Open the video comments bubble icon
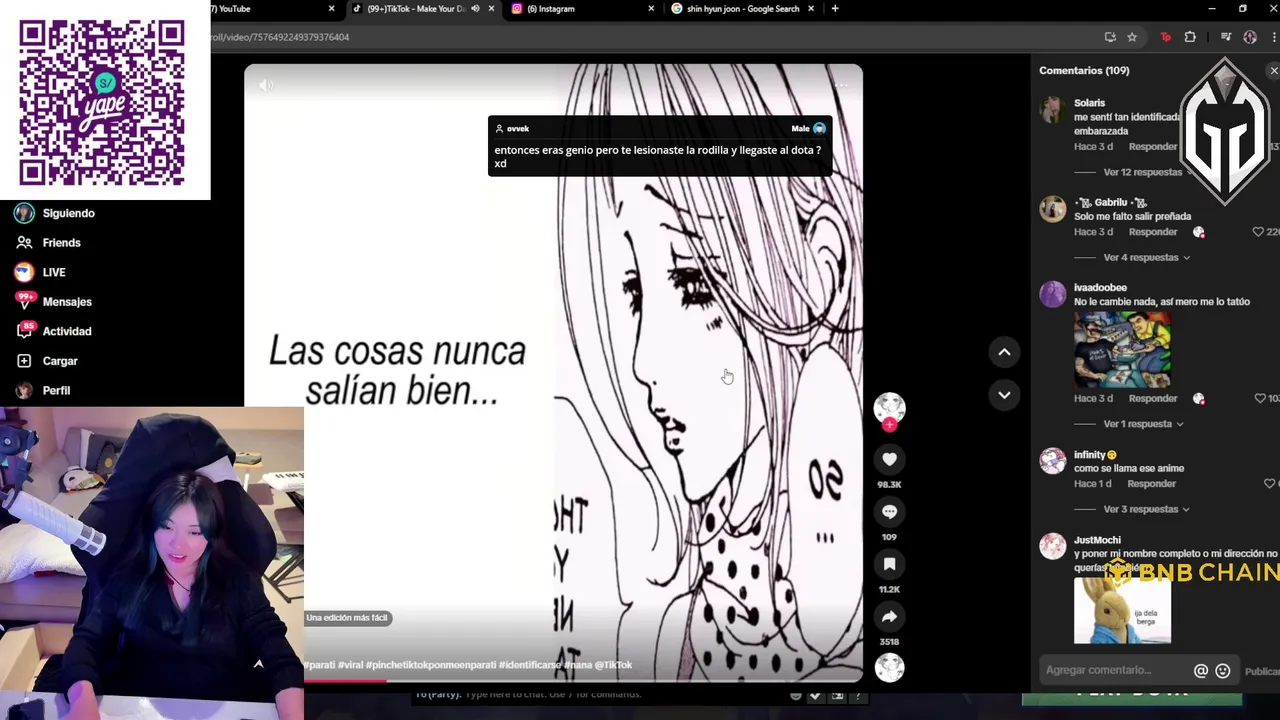 pyautogui.click(x=889, y=512)
